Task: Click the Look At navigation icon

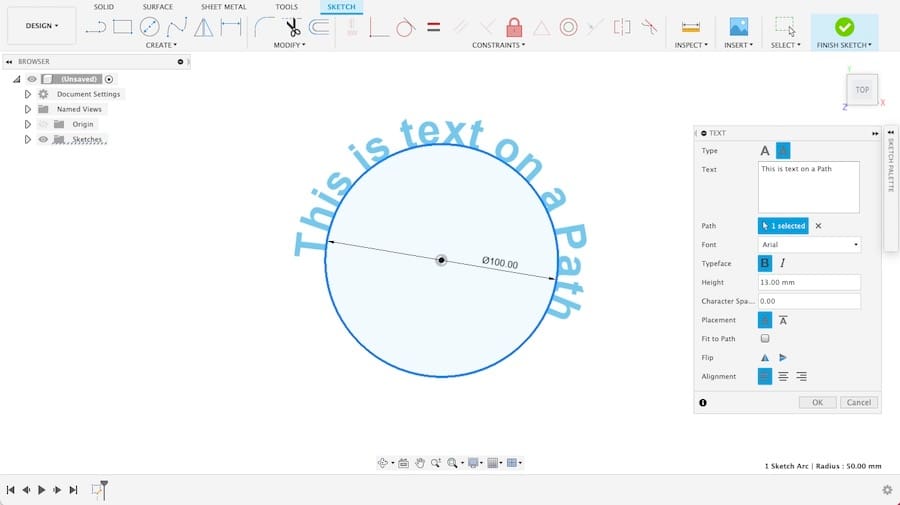Action: click(x=404, y=463)
